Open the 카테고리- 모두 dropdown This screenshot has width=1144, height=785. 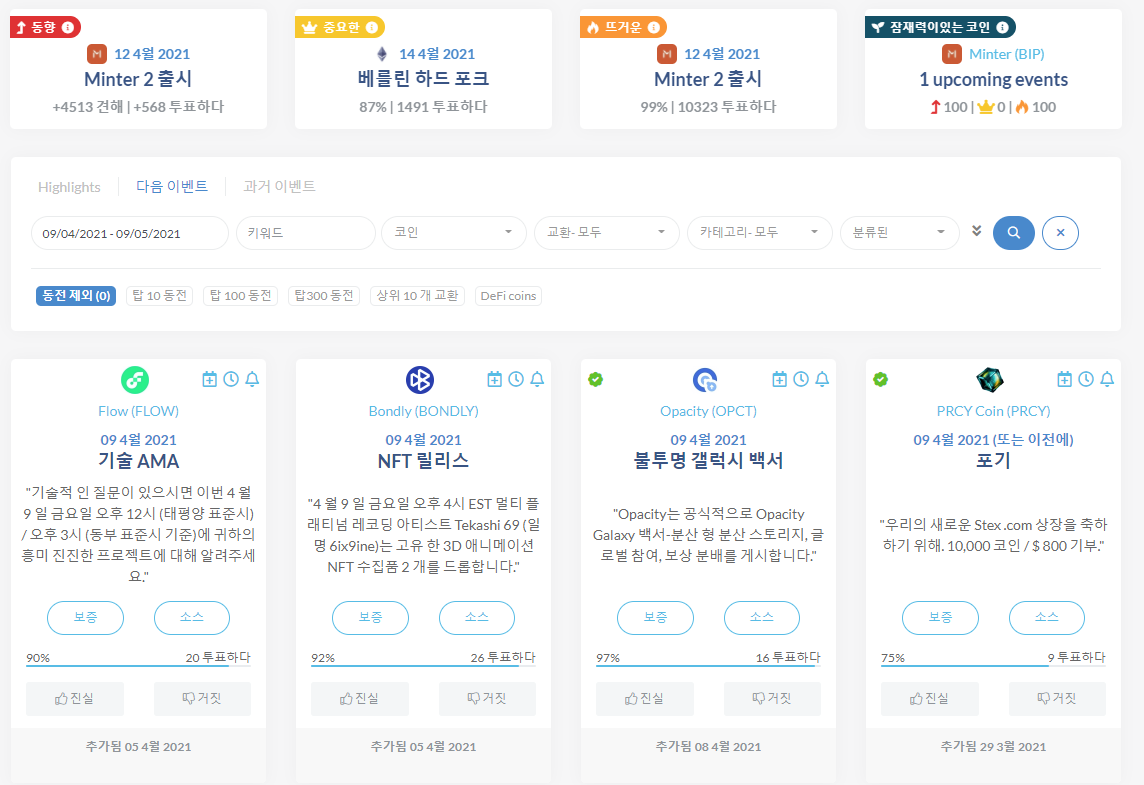pos(760,233)
